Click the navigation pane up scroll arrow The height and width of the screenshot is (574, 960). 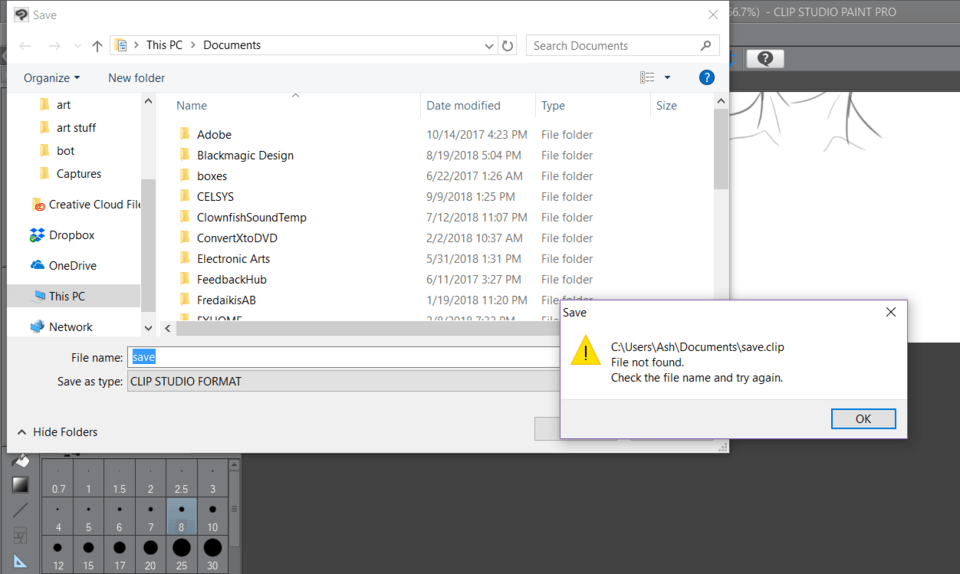[x=148, y=101]
